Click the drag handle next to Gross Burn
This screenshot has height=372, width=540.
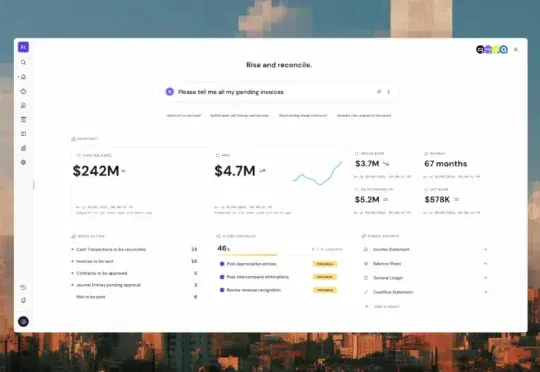(x=357, y=154)
